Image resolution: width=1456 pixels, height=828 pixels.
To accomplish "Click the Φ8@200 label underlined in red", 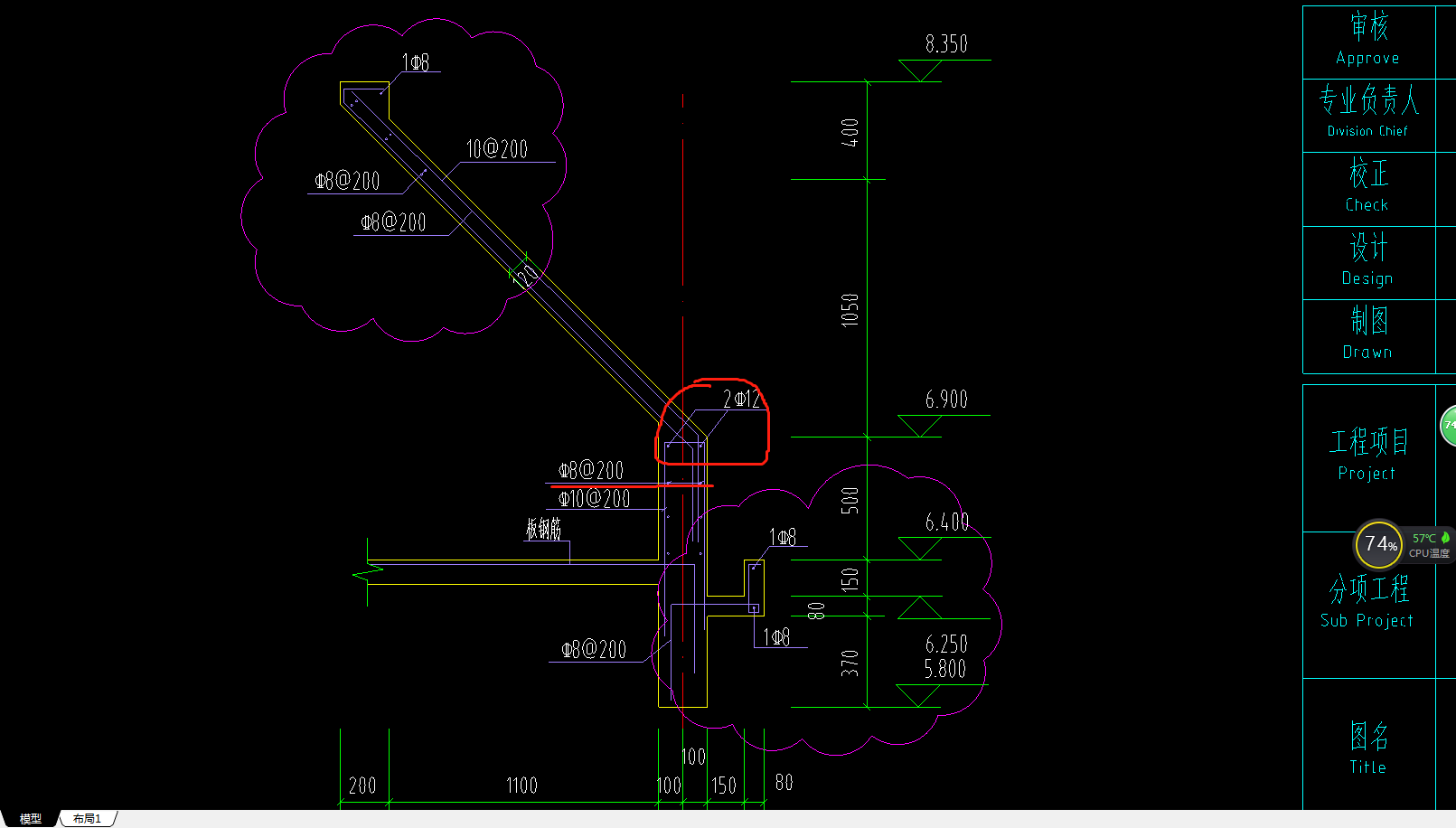I will [x=591, y=471].
